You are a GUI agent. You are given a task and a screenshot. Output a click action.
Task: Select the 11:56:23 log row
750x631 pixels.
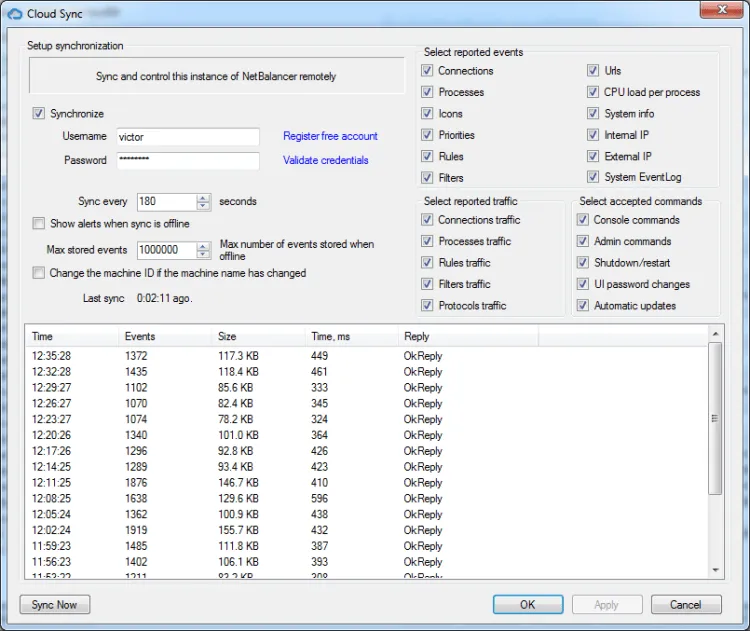tap(366, 561)
